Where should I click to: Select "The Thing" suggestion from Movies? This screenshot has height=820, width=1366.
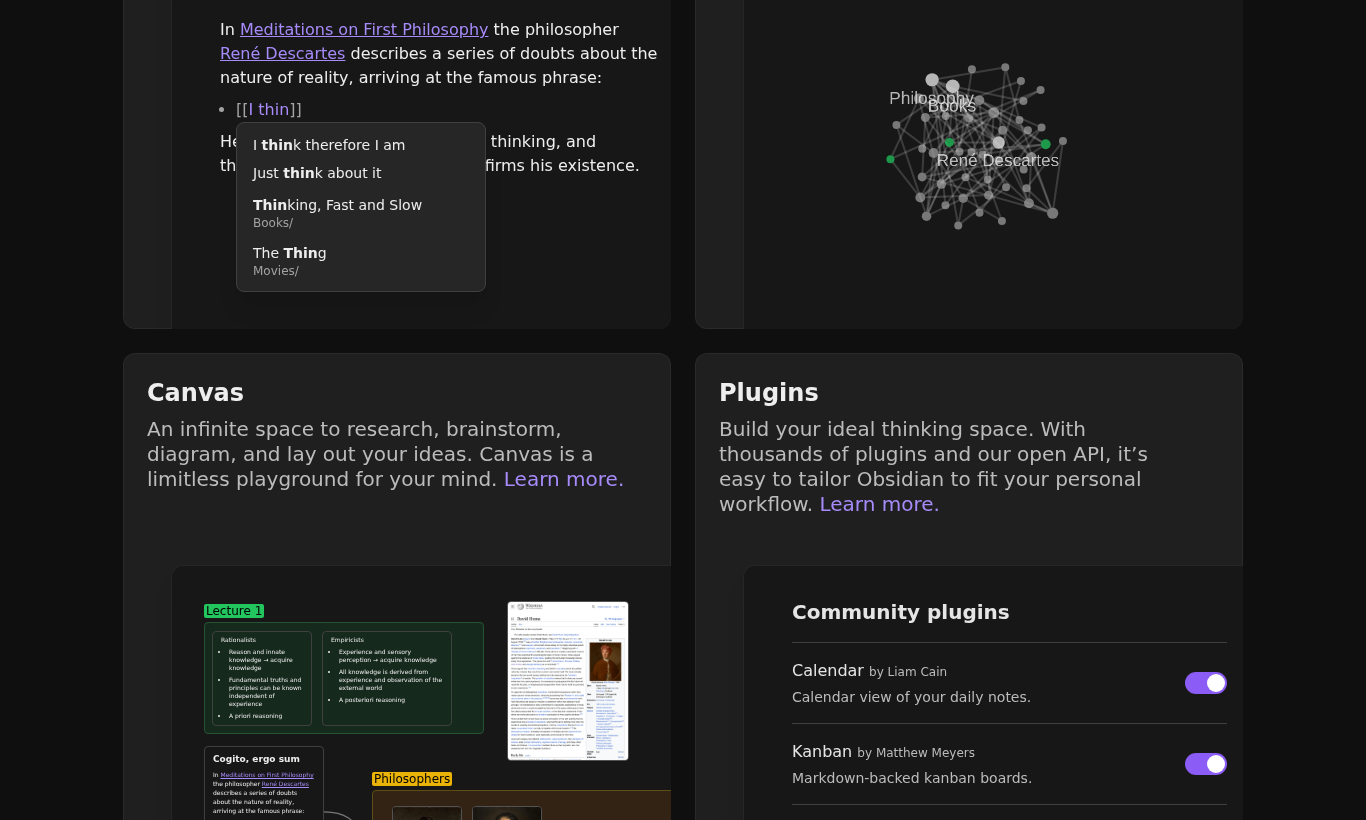click(x=361, y=261)
